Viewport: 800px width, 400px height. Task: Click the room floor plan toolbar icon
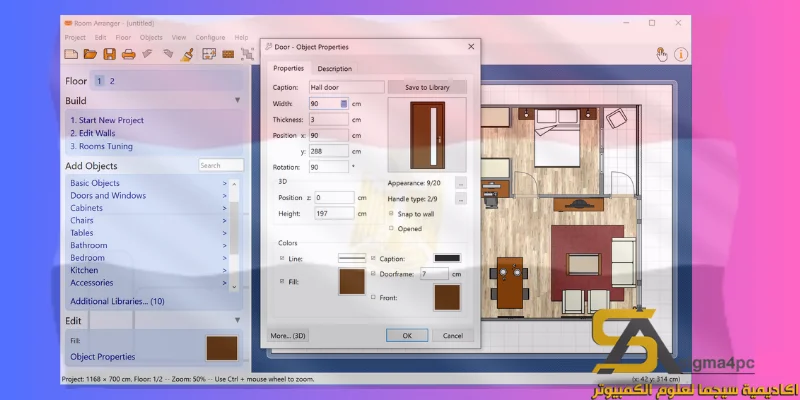click(x=209, y=54)
